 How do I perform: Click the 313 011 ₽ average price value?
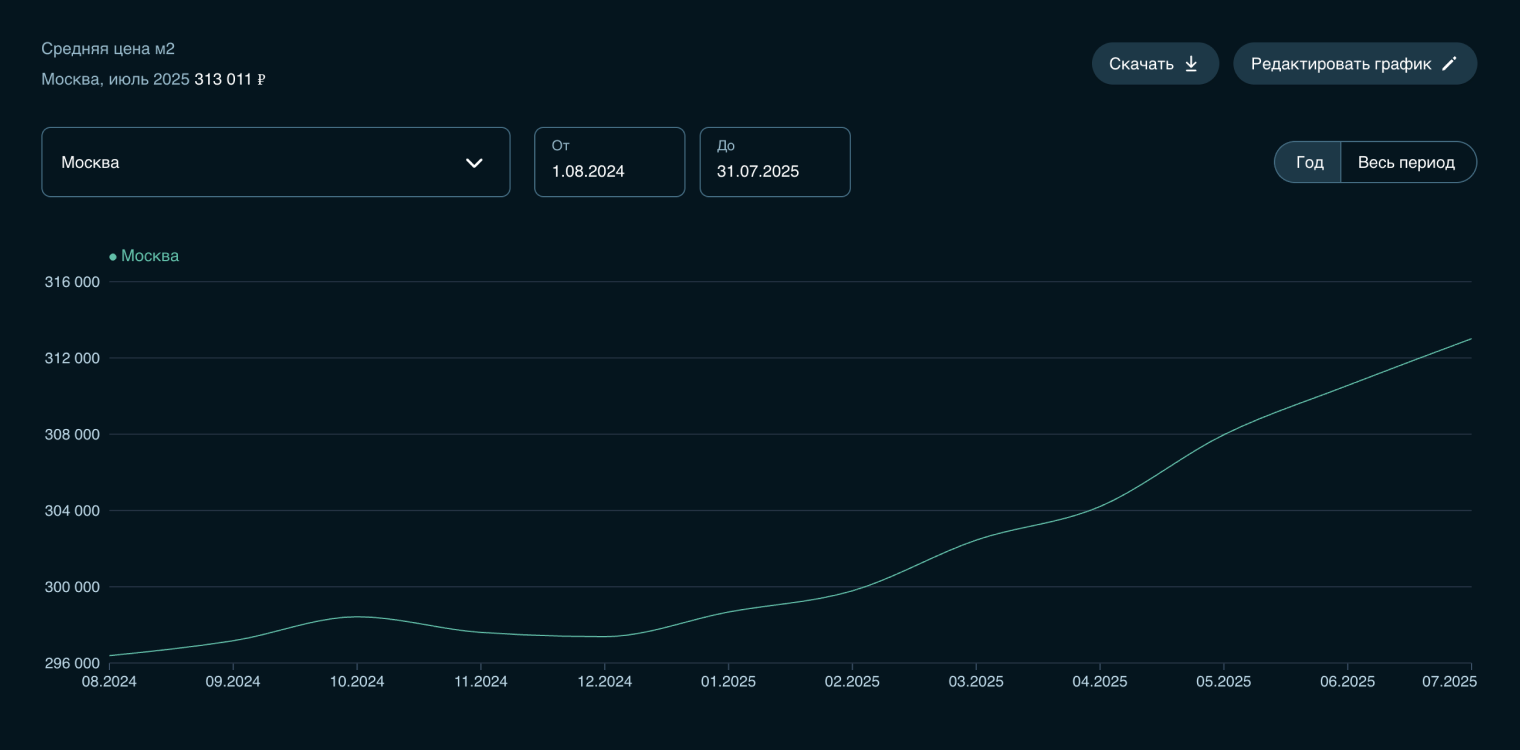[229, 80]
